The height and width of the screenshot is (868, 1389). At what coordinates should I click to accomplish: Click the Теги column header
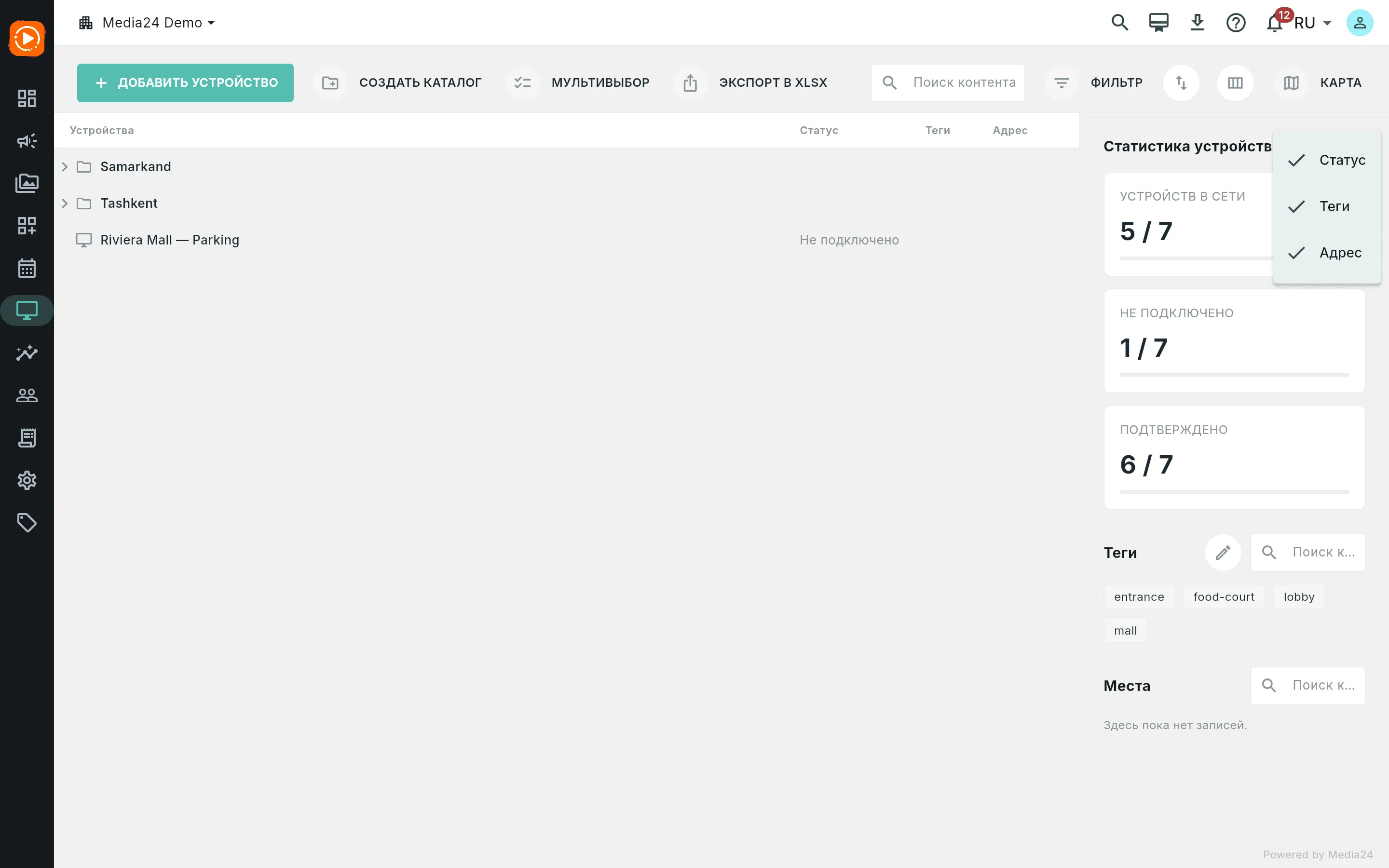point(937,130)
